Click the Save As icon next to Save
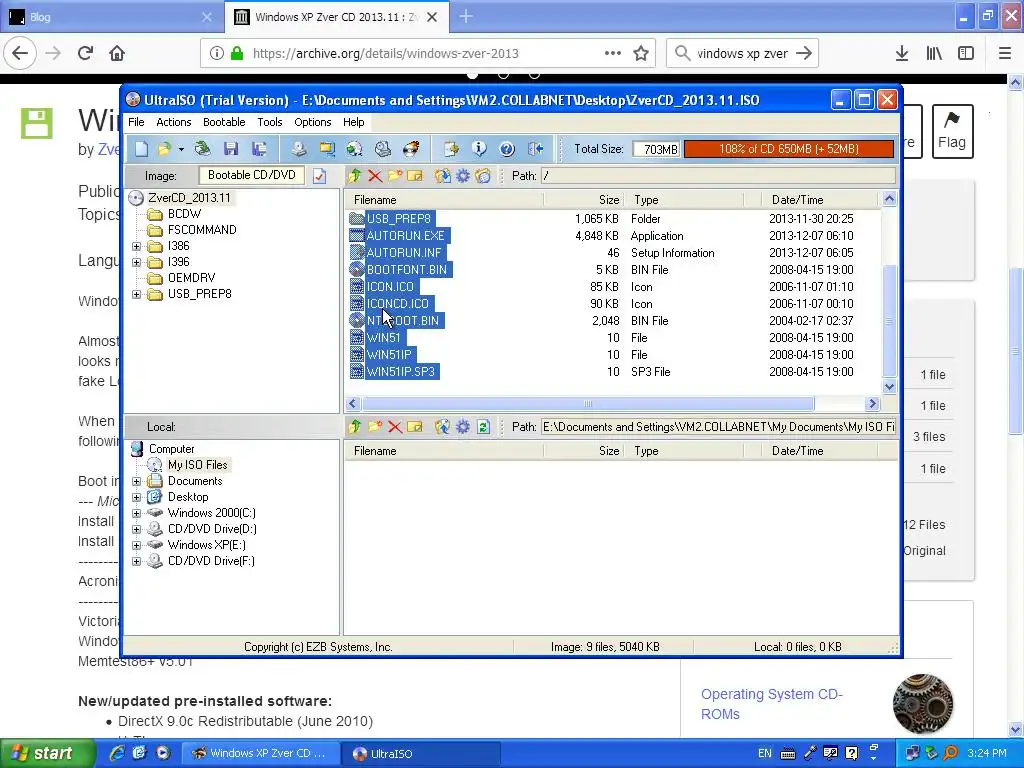Screen dimensions: 1024x768 (x=259, y=149)
